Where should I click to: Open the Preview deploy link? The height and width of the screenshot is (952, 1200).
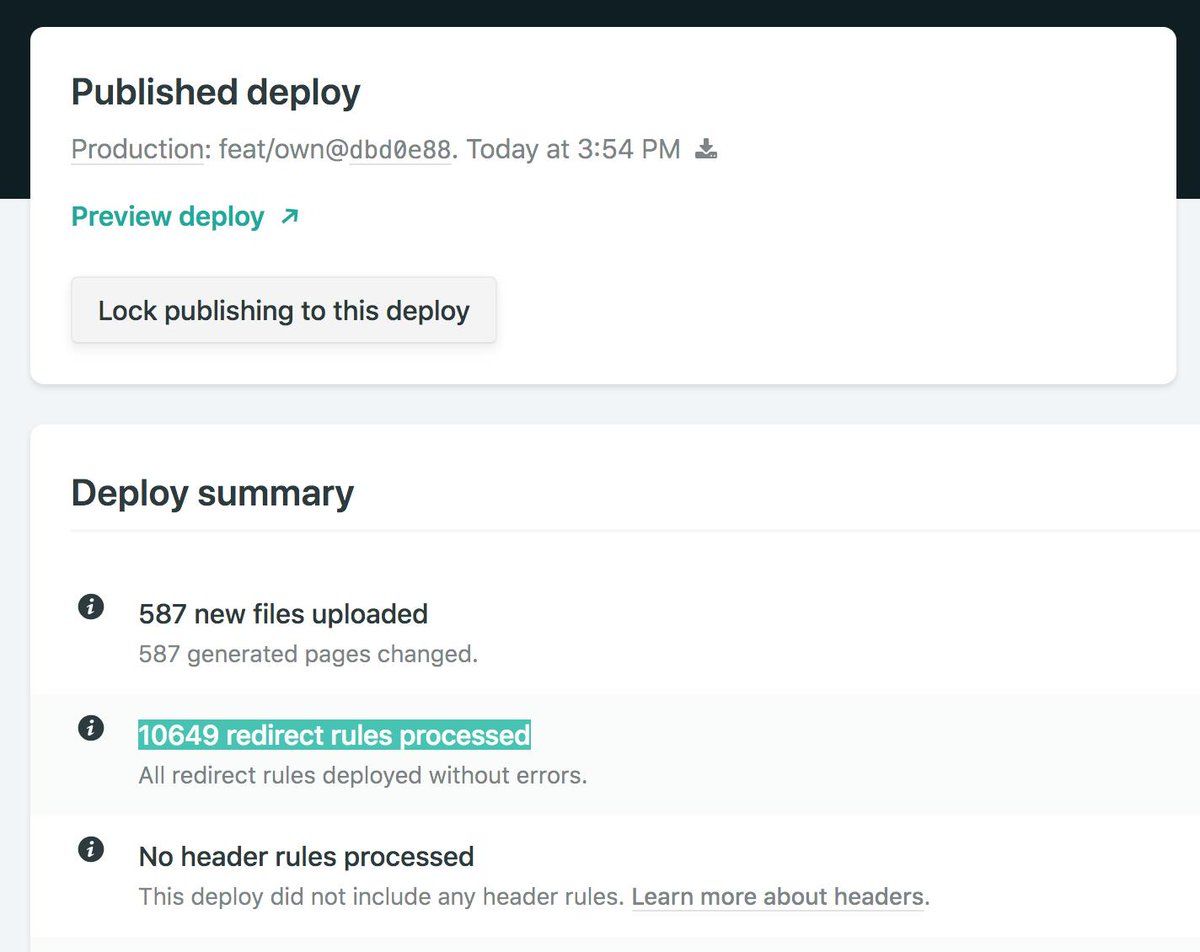coord(168,216)
